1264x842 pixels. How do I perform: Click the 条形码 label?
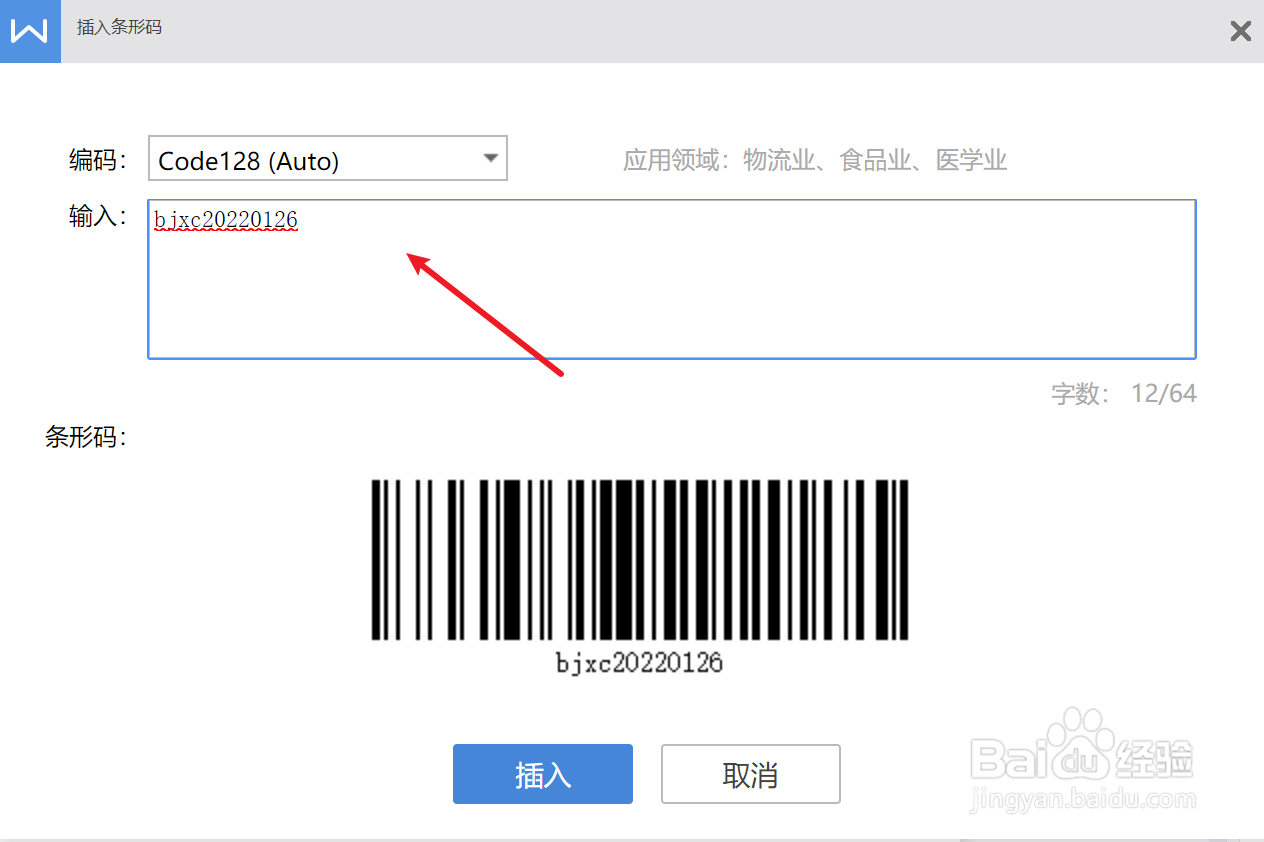coord(86,437)
